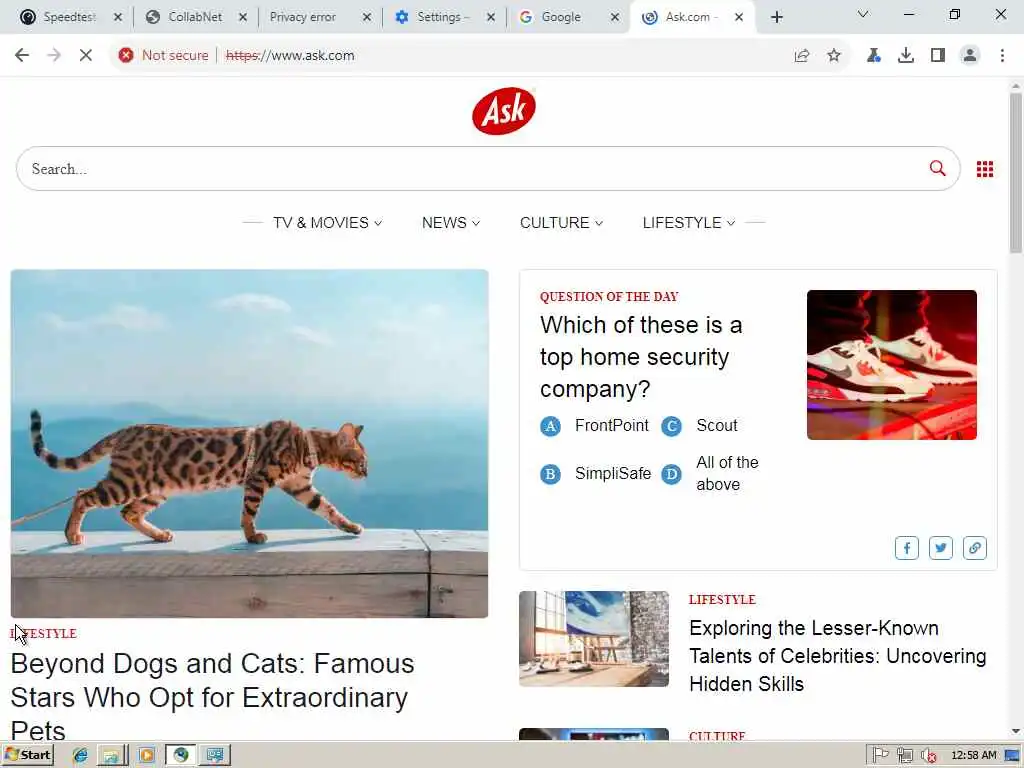The width and height of the screenshot is (1024, 768).
Task: Open the sneakers question image
Action: click(x=891, y=365)
